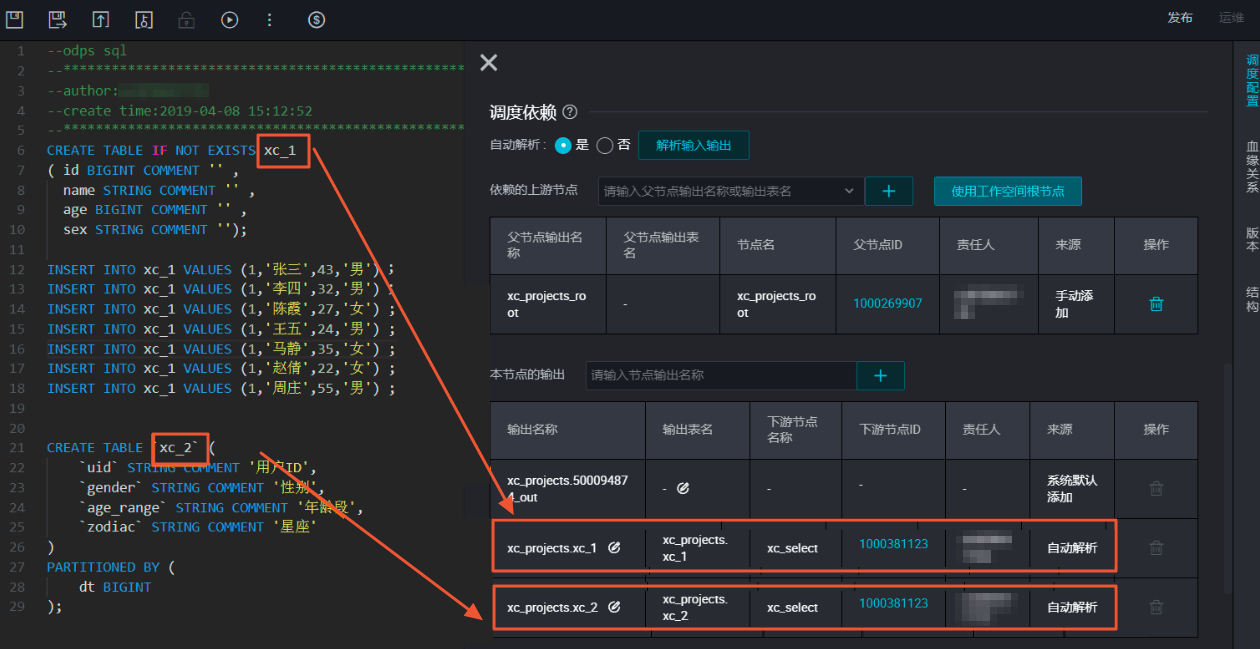Click 父节点ID column header
This screenshot has width=1260, height=649.
(879, 244)
